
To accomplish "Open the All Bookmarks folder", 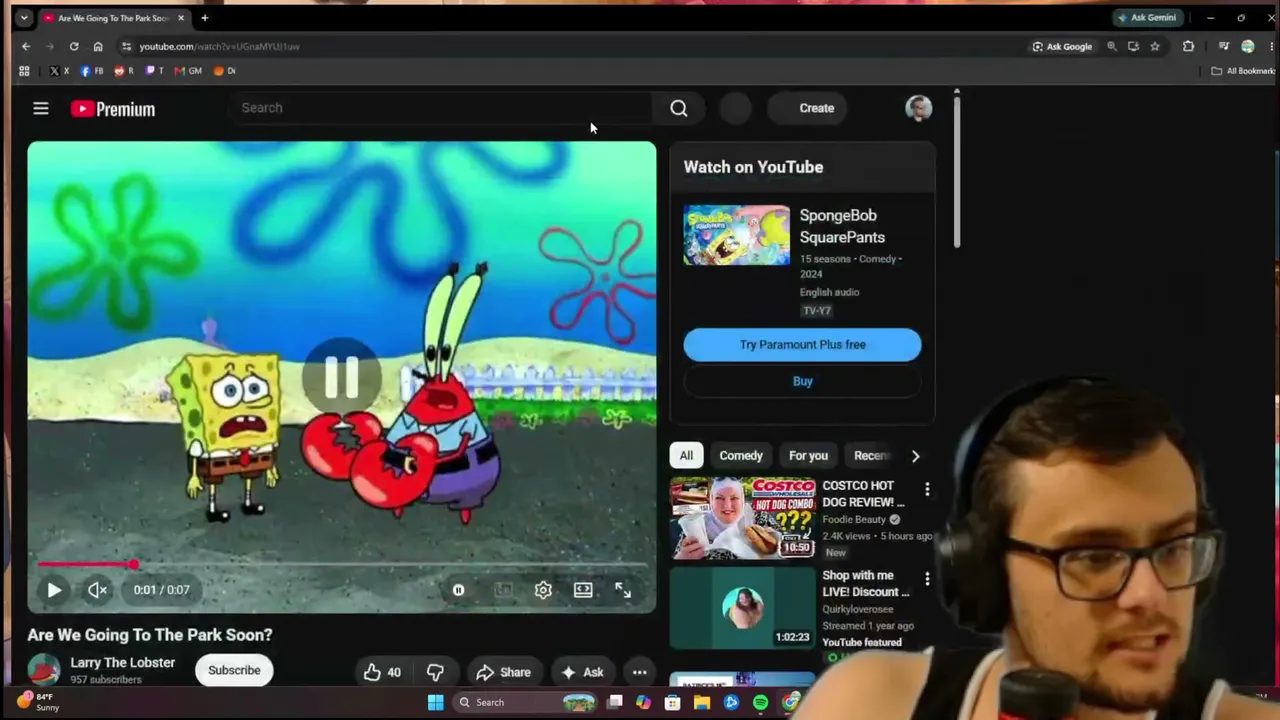I will pos(1244,71).
